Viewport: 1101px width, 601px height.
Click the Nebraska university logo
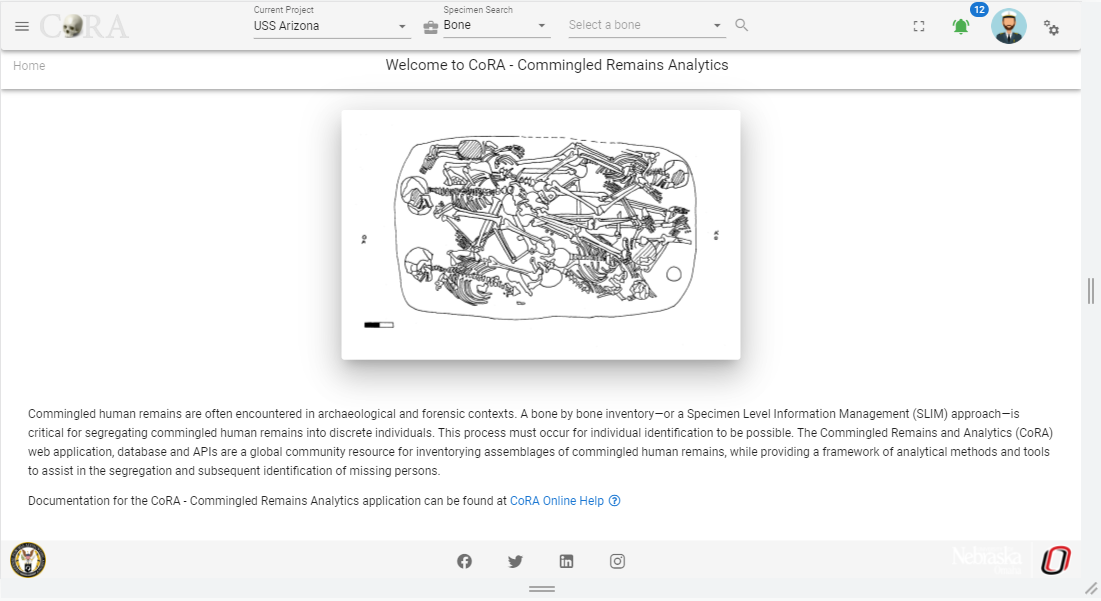point(987,559)
